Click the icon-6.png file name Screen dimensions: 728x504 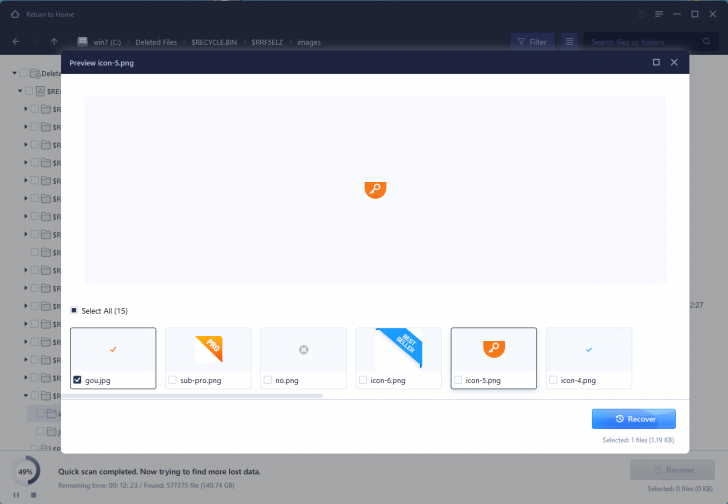pos(388,381)
